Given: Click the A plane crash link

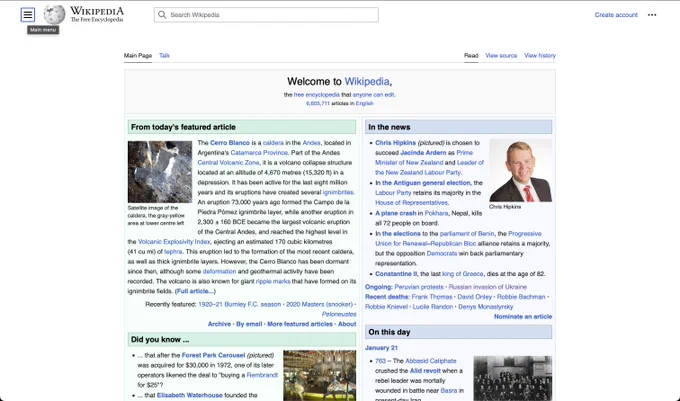Looking at the screenshot, I should tap(396, 213).
